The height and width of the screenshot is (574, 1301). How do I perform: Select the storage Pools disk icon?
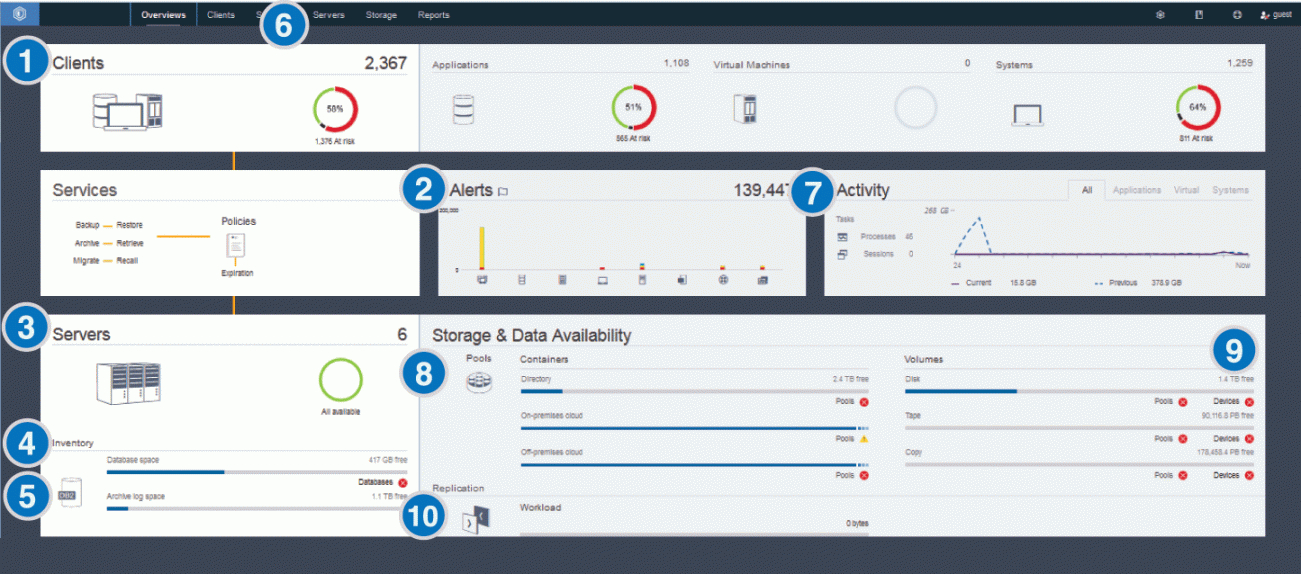coord(479,381)
